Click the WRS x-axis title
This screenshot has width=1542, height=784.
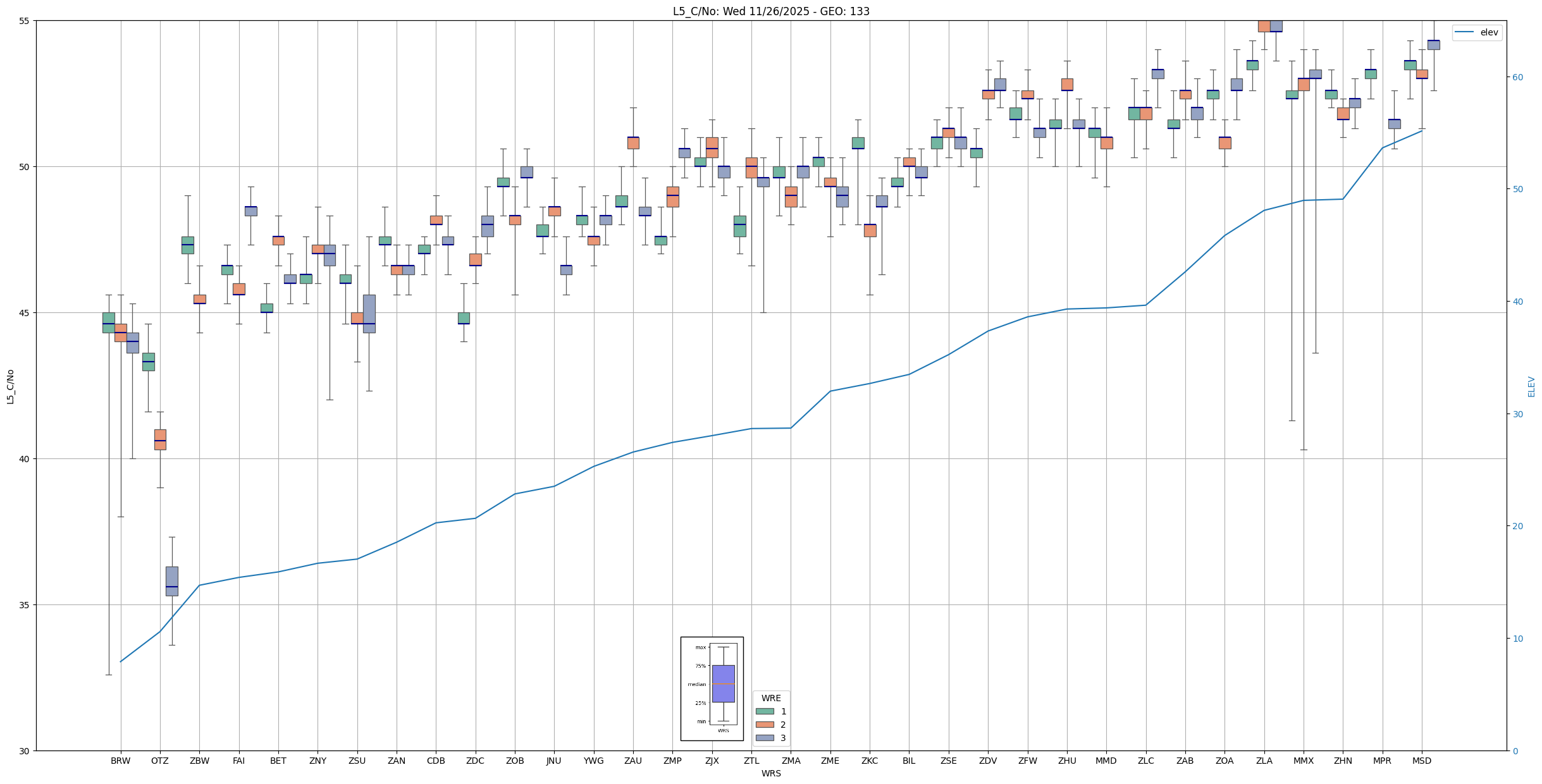click(x=771, y=773)
